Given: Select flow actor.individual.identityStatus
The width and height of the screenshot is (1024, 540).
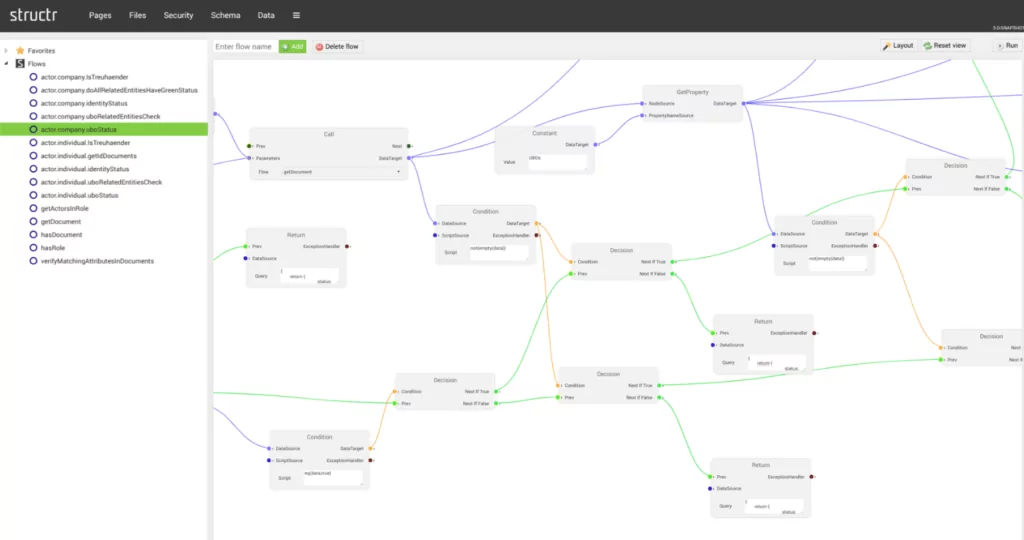Looking at the screenshot, I should [85, 168].
